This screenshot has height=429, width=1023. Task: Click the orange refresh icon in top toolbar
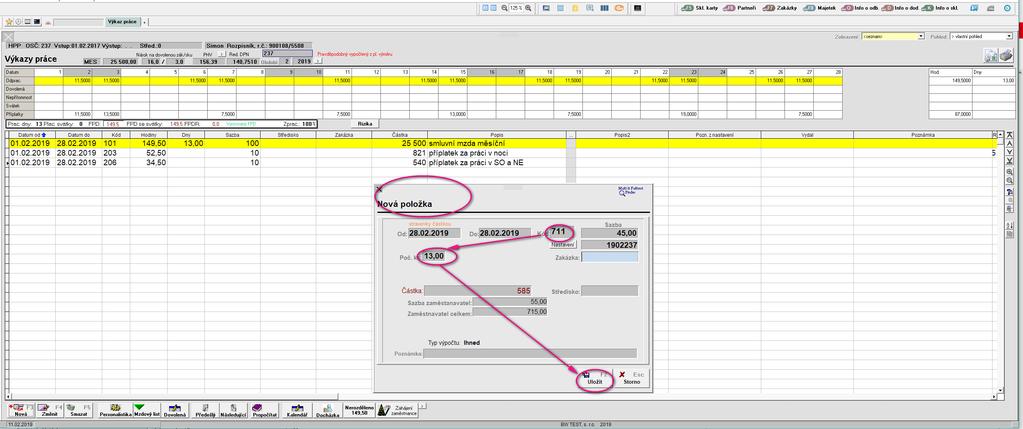click(x=618, y=8)
